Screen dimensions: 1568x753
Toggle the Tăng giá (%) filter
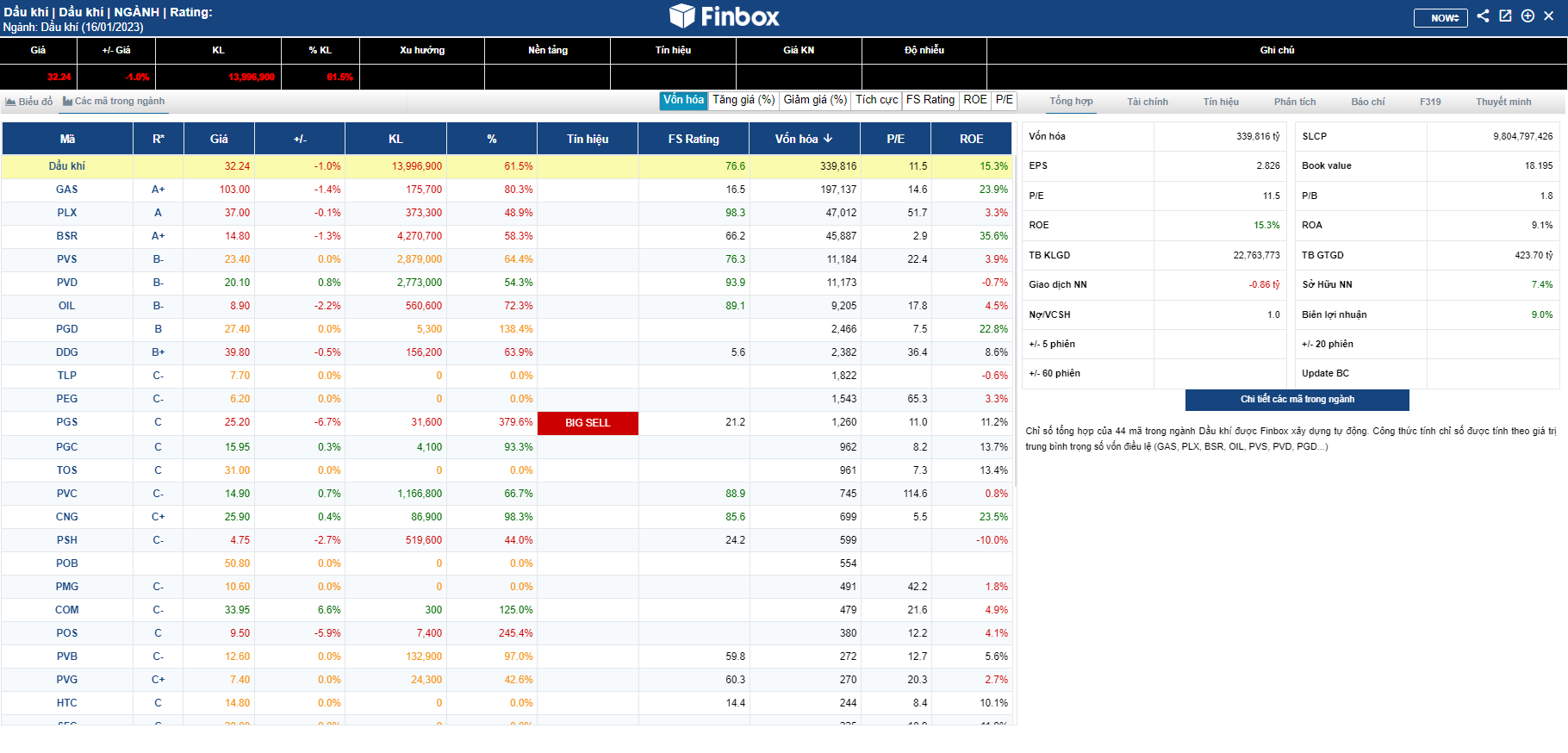pos(744,100)
